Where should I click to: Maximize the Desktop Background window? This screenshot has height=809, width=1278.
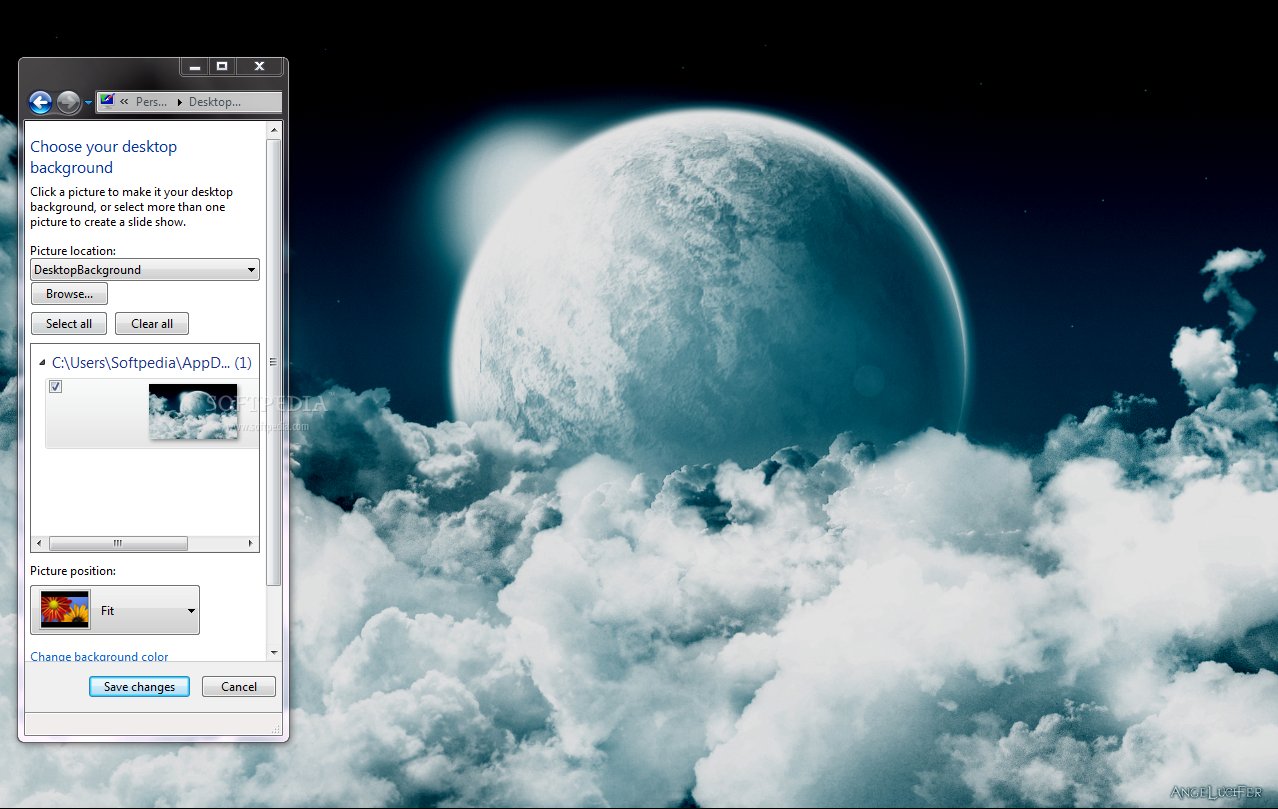pyautogui.click(x=222, y=67)
